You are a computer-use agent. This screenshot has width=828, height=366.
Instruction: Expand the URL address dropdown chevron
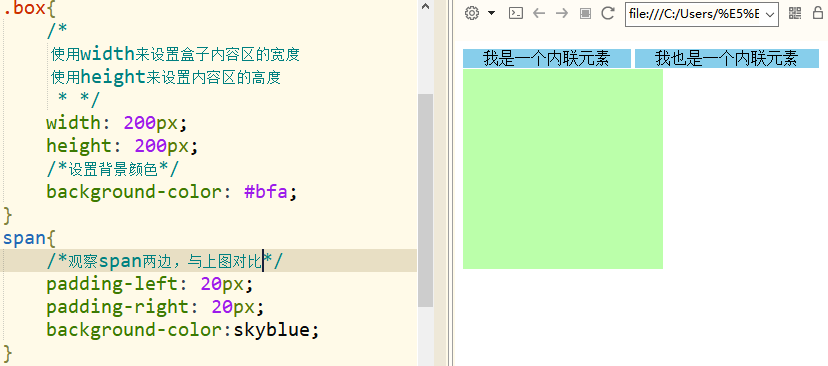770,15
